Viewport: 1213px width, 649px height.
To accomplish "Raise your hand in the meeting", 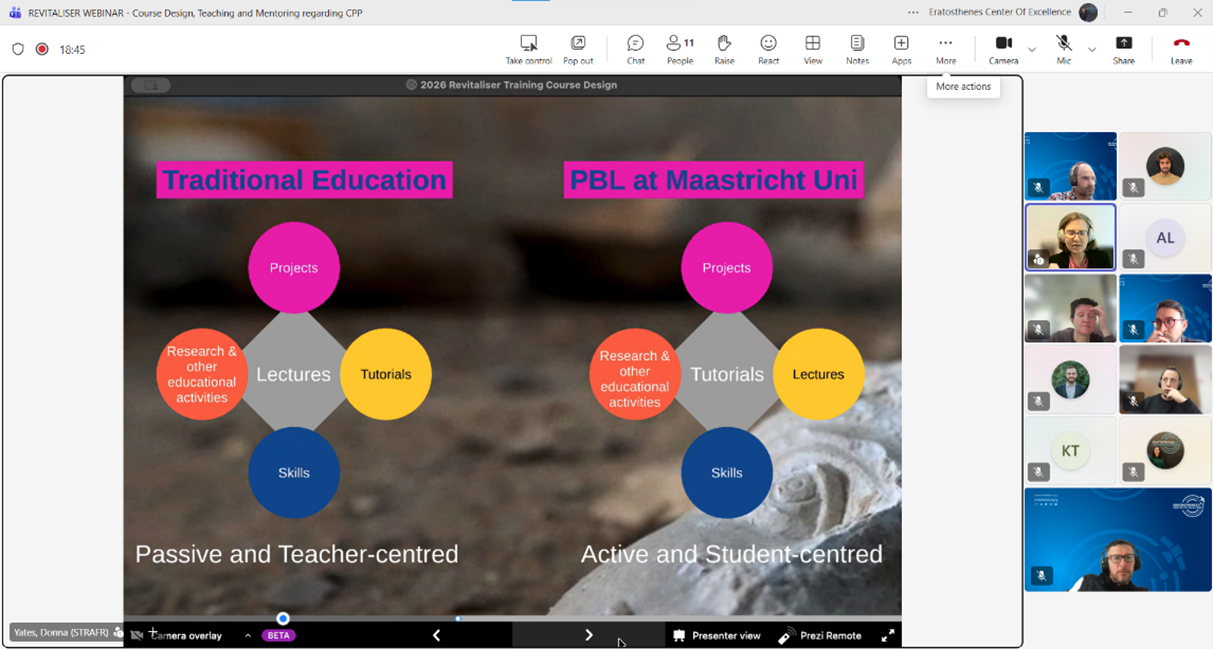I will [x=724, y=49].
